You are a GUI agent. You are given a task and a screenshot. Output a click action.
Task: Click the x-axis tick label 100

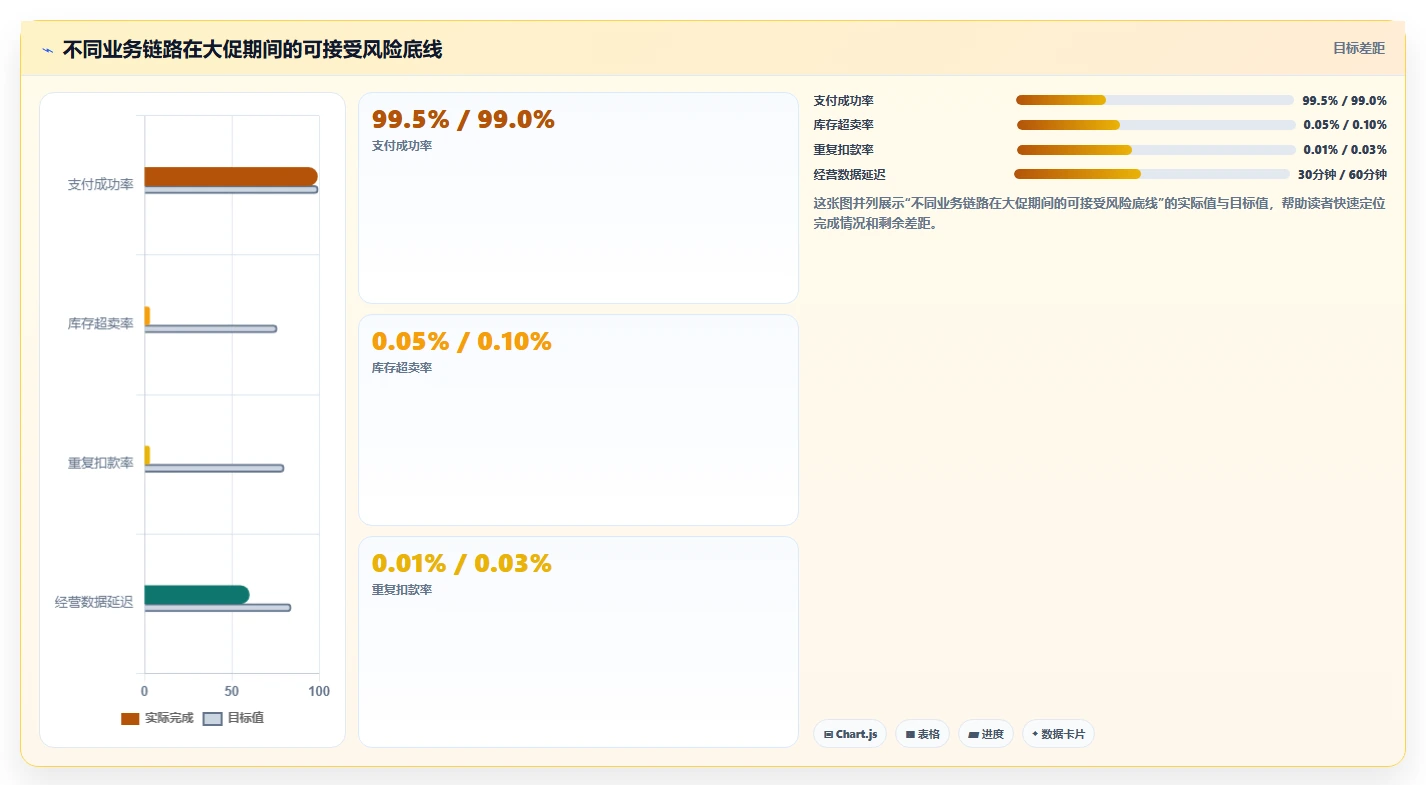tap(318, 691)
